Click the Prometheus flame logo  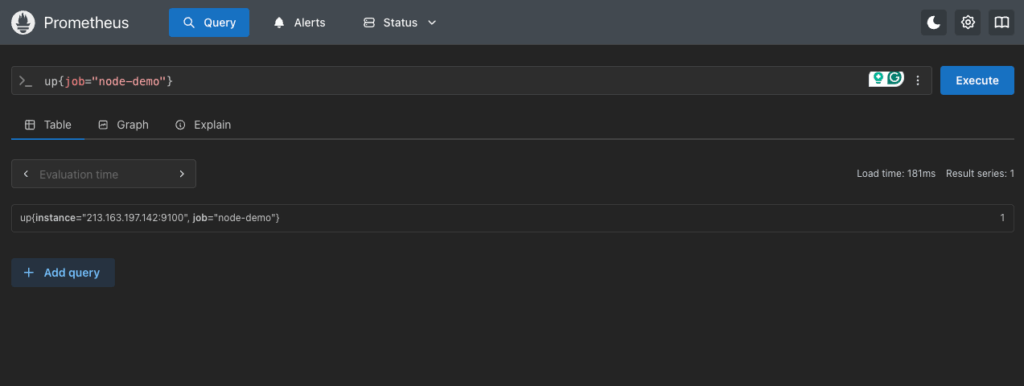pos(23,23)
